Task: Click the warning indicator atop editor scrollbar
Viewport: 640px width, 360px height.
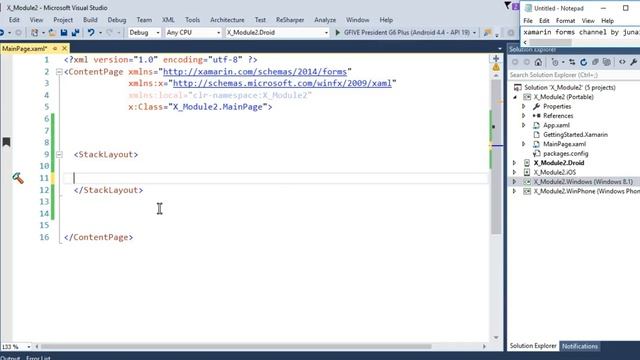Action: [496, 67]
